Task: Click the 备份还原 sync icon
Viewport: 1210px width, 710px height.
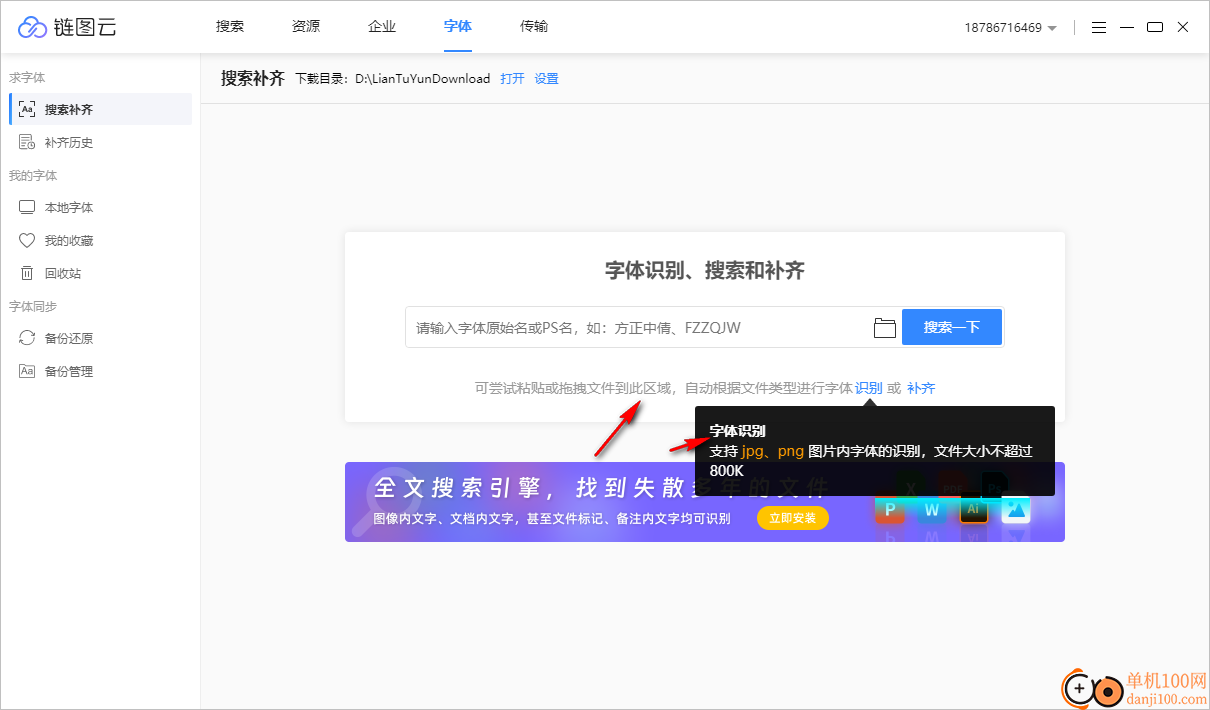Action: point(27,338)
